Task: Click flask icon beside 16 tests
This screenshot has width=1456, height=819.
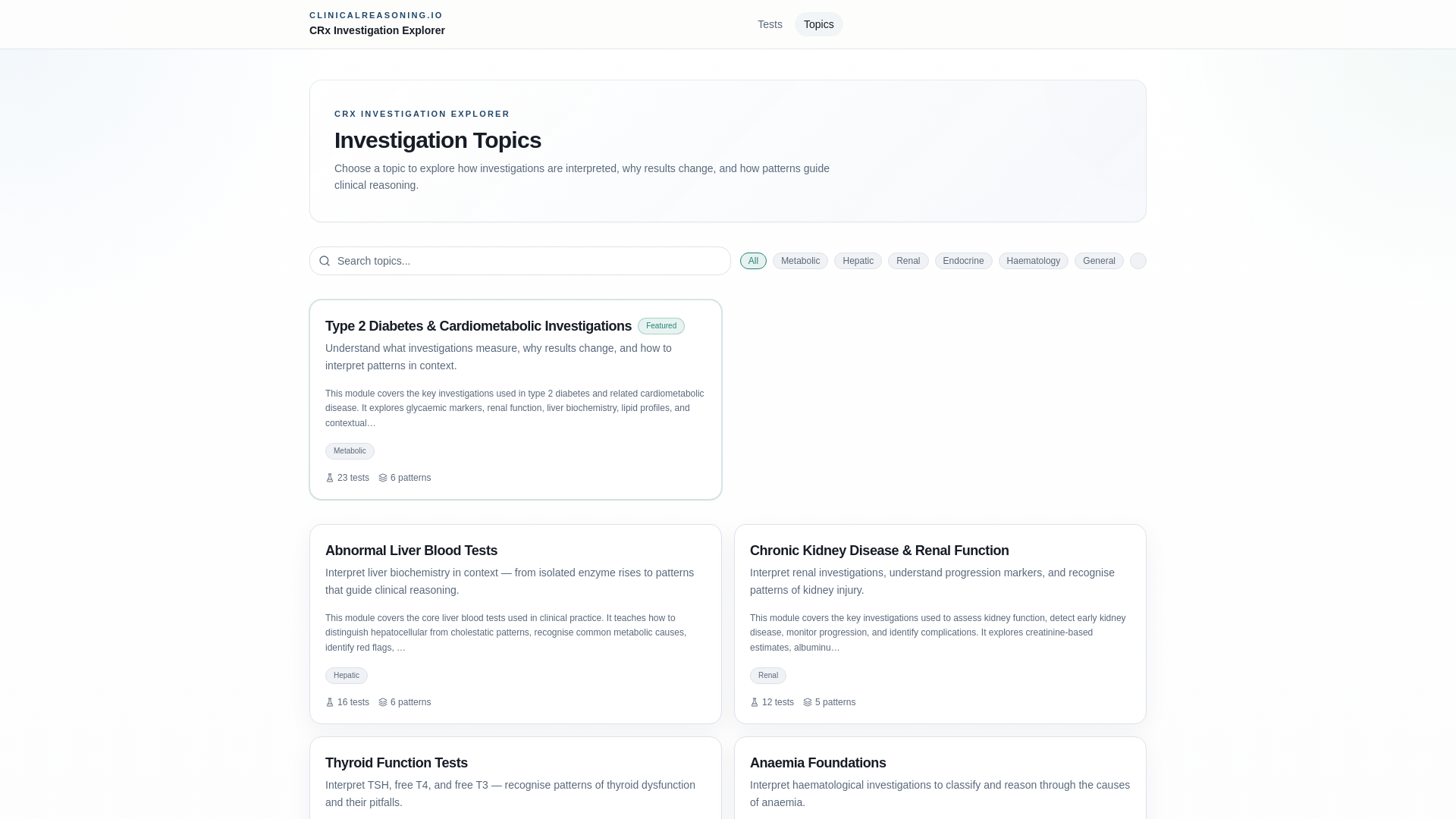Action: click(330, 702)
